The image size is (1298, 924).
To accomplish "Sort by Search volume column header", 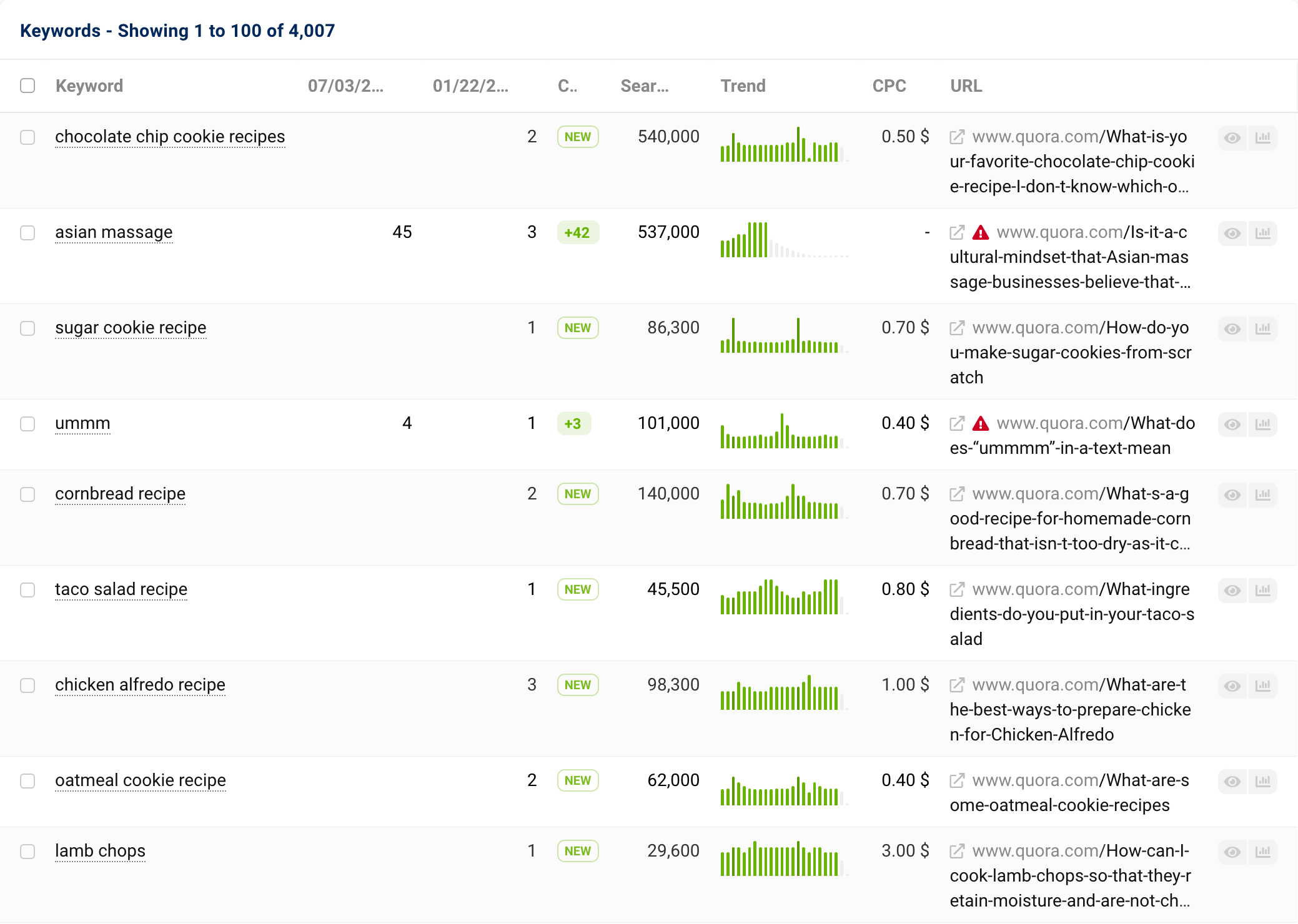I will click(645, 86).
